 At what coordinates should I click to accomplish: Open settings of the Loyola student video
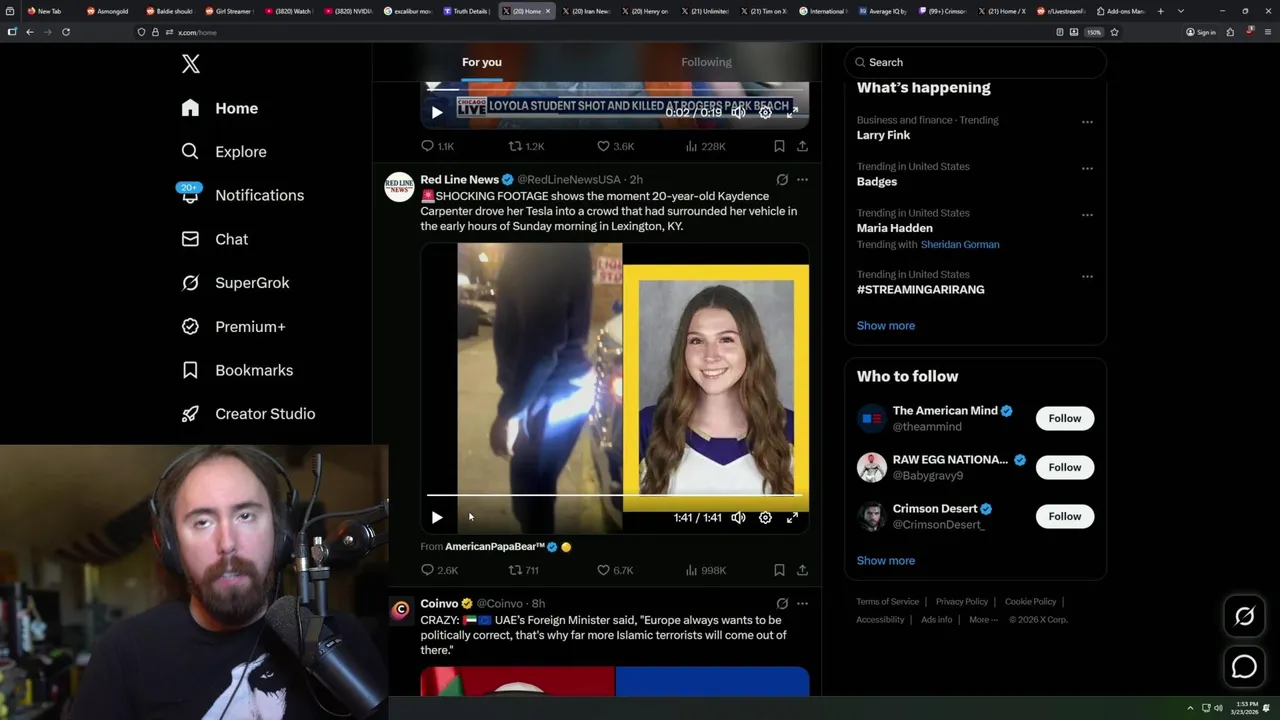pyautogui.click(x=765, y=112)
